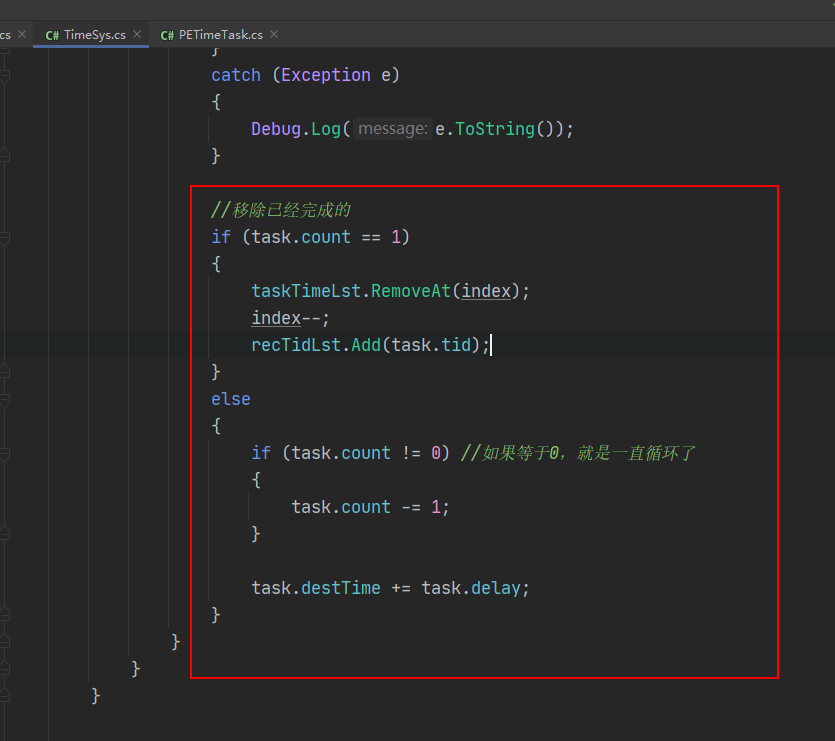The width and height of the screenshot is (835, 741).
Task: Collapse fold marker beside 'if (task.count == 1)'
Action: (x=5, y=238)
